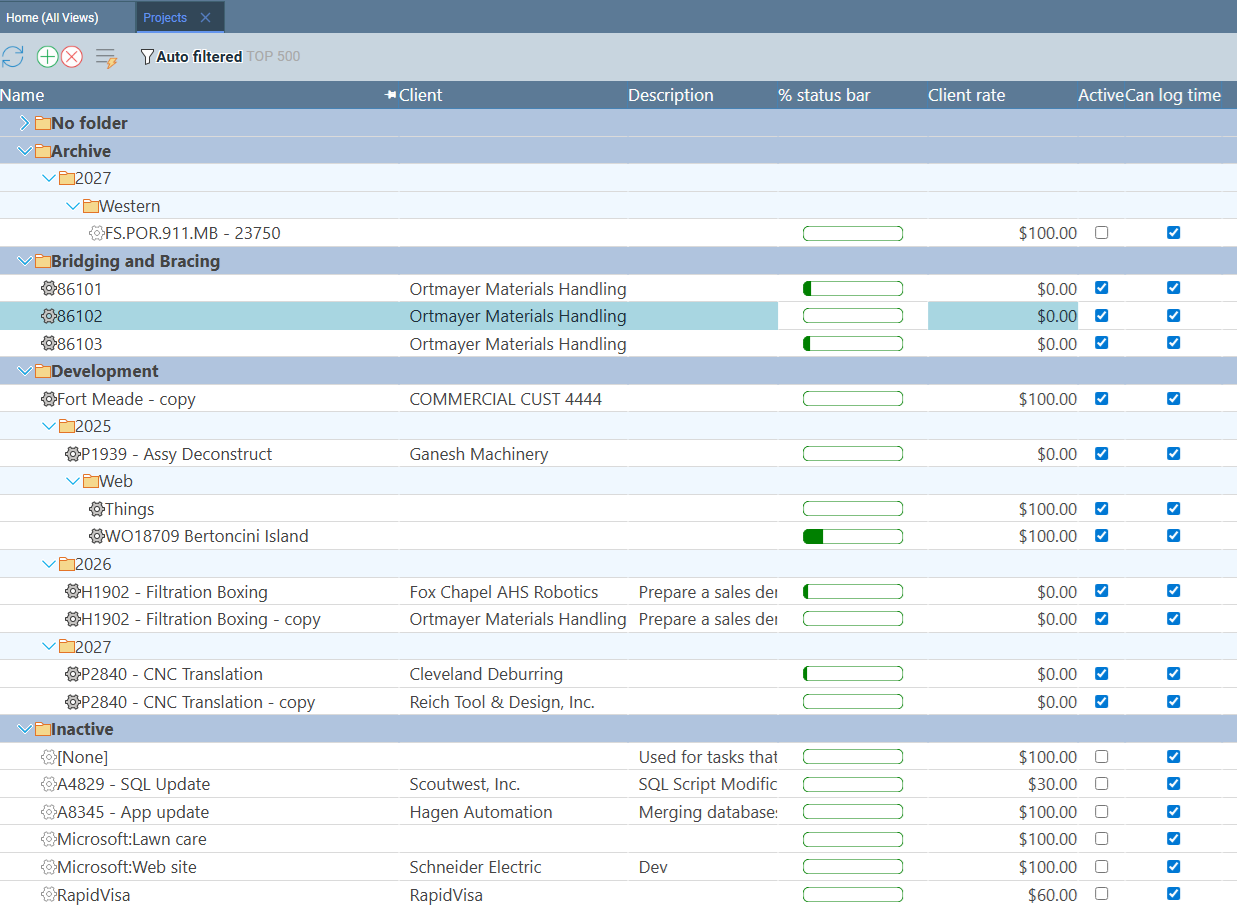
Task: Click the No folder folder icon
Action: coord(42,123)
